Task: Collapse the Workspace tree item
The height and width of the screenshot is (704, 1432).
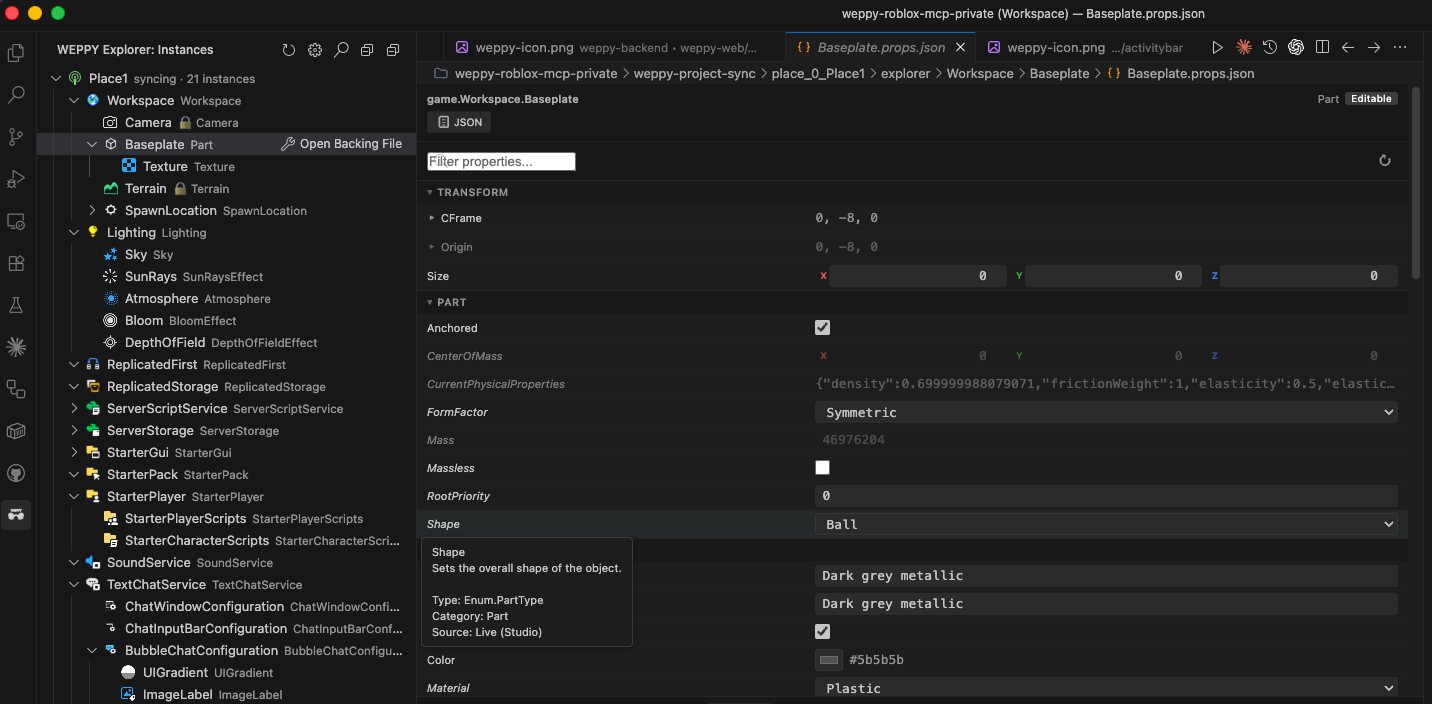Action: click(73, 100)
